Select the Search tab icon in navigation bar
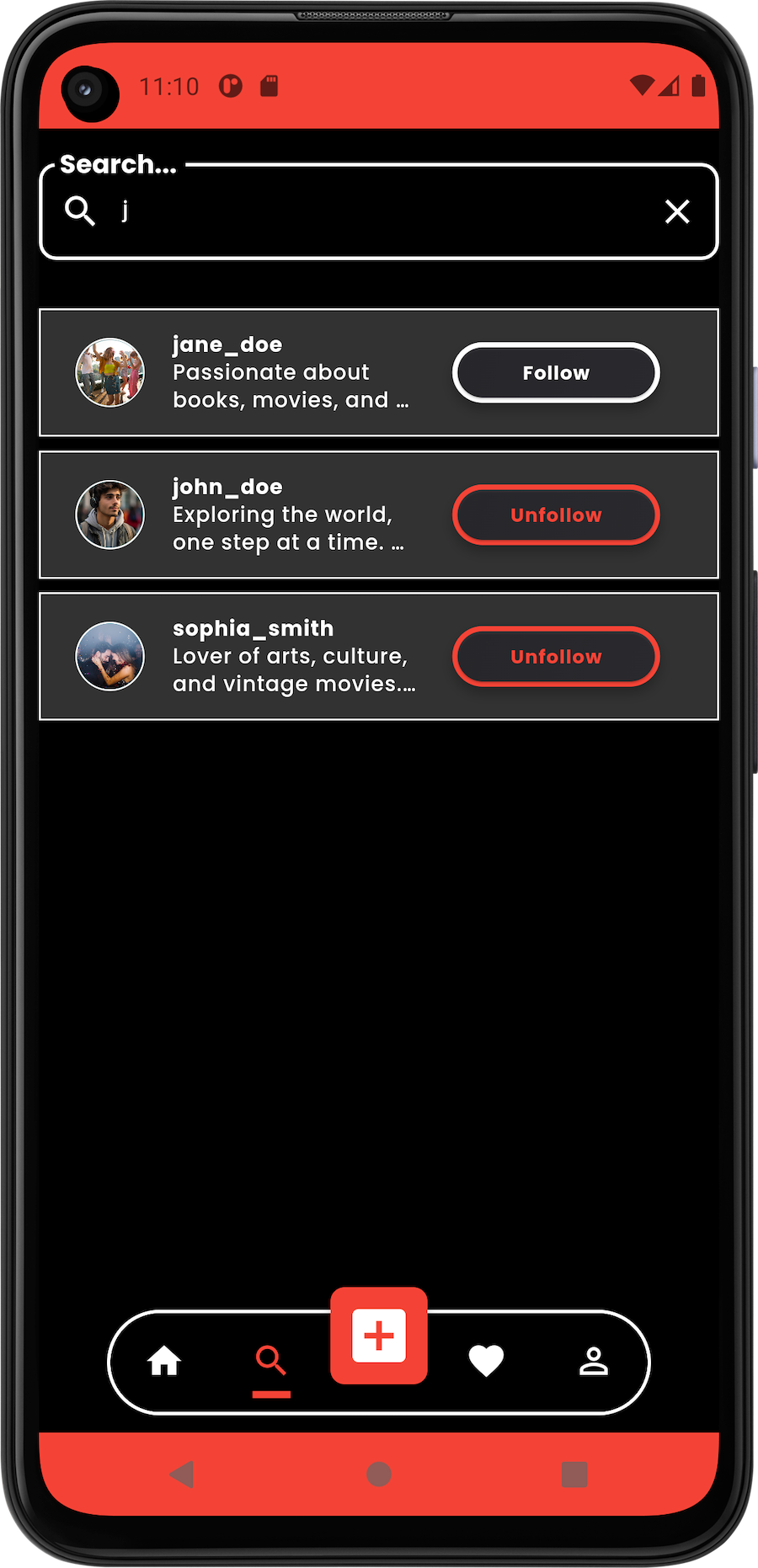758x1568 pixels. pyautogui.click(x=271, y=1361)
